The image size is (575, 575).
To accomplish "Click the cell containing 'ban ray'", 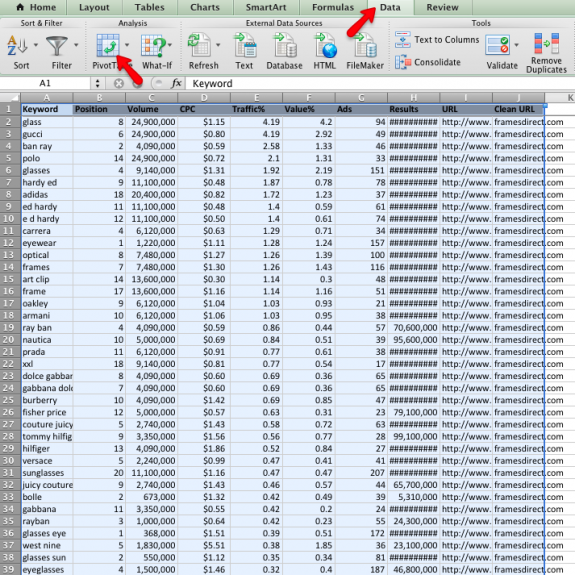I will [47, 146].
